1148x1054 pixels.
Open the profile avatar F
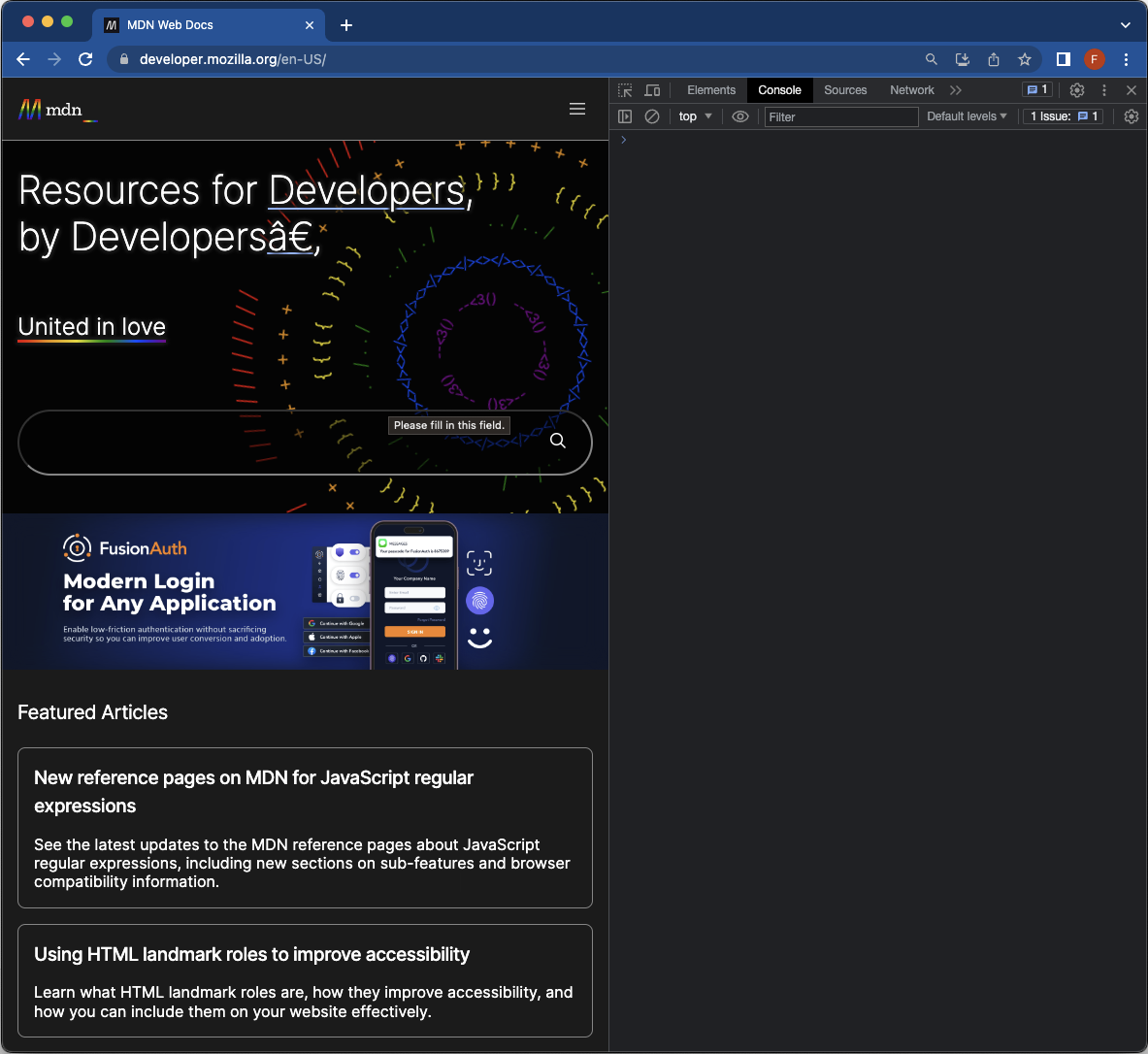pyautogui.click(x=1095, y=59)
